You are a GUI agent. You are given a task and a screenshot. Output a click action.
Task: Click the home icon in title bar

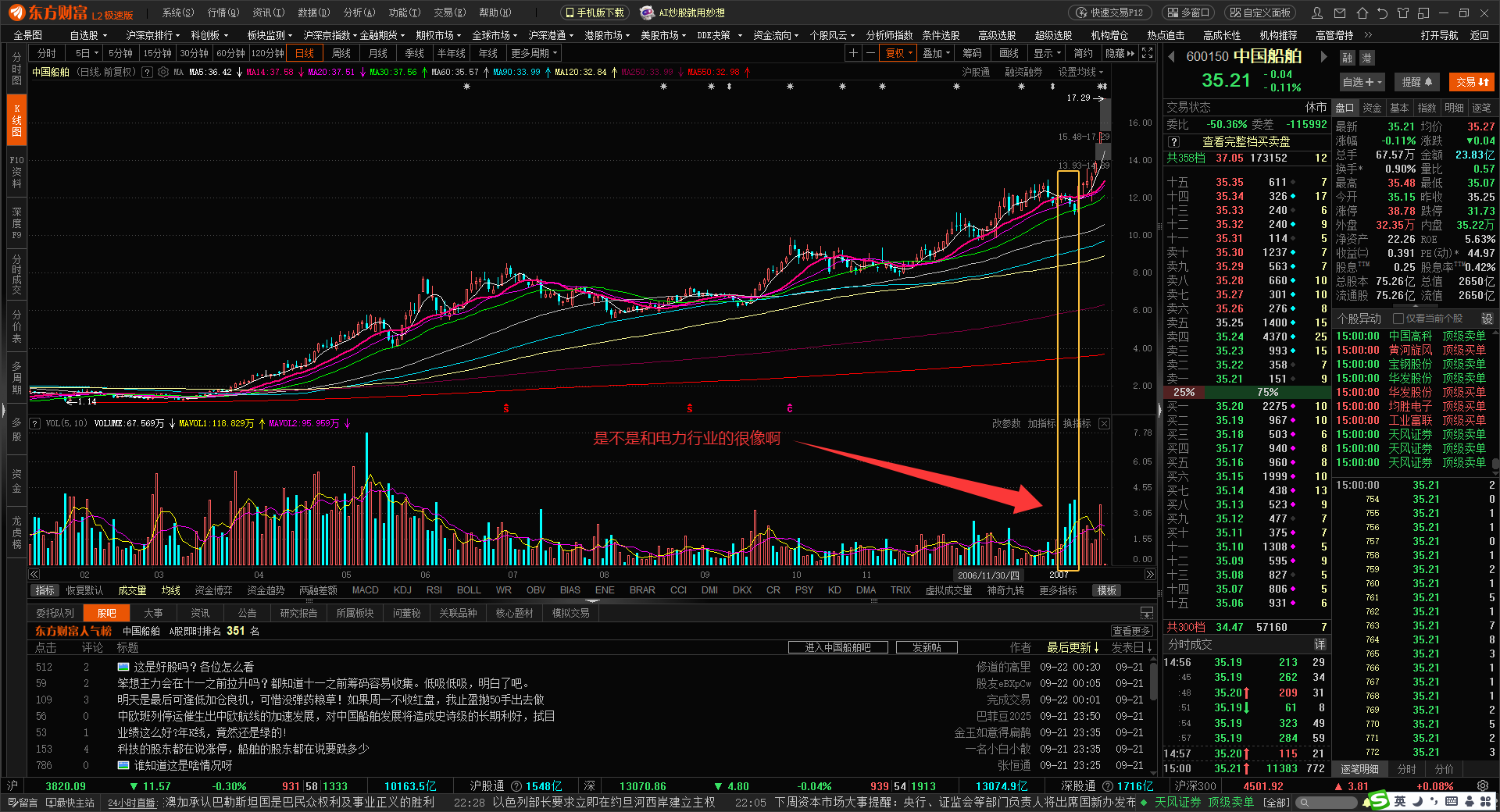tap(1362, 13)
